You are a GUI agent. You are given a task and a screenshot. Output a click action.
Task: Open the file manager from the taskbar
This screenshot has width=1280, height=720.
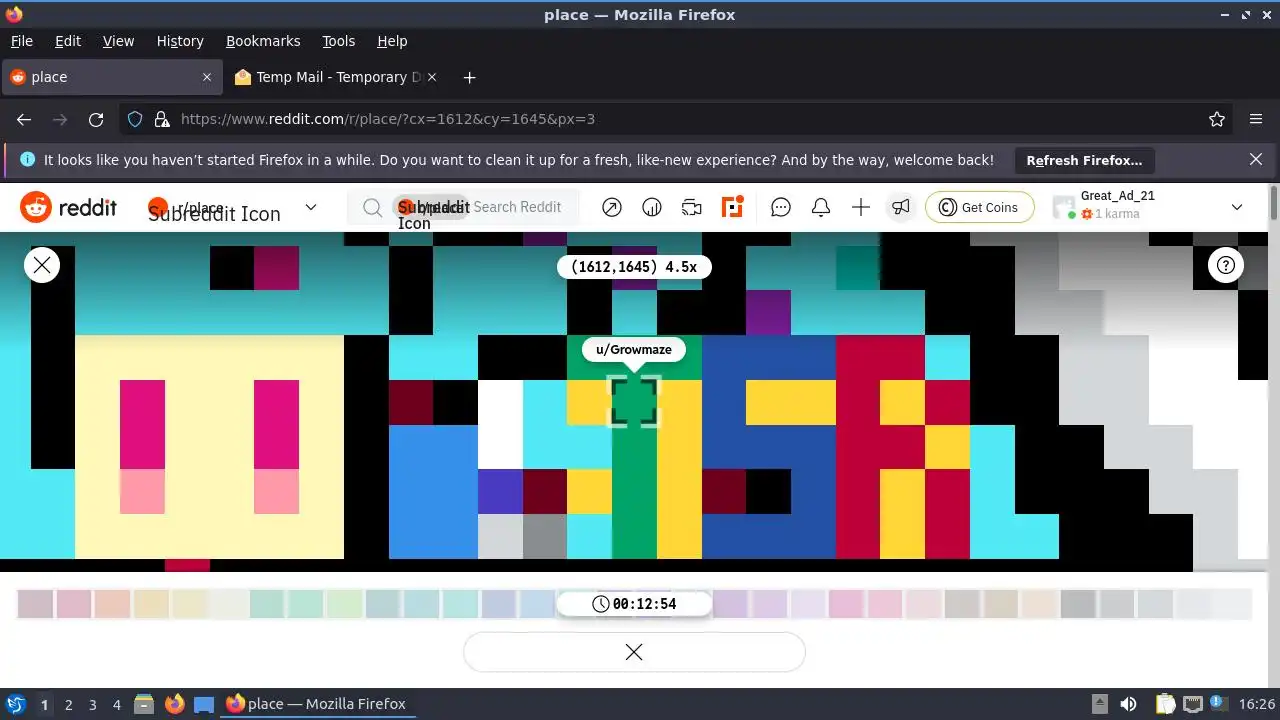point(144,704)
